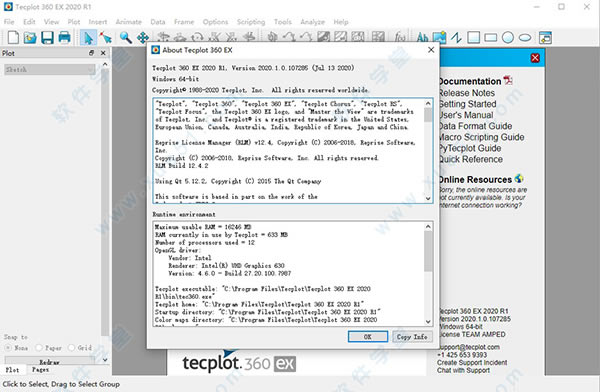Activate the Adjustor tool with red dot
The image size is (600, 392).
tap(106, 38)
